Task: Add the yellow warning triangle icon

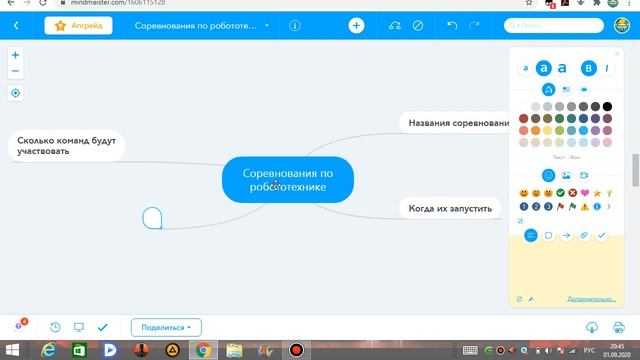Action: (x=585, y=207)
